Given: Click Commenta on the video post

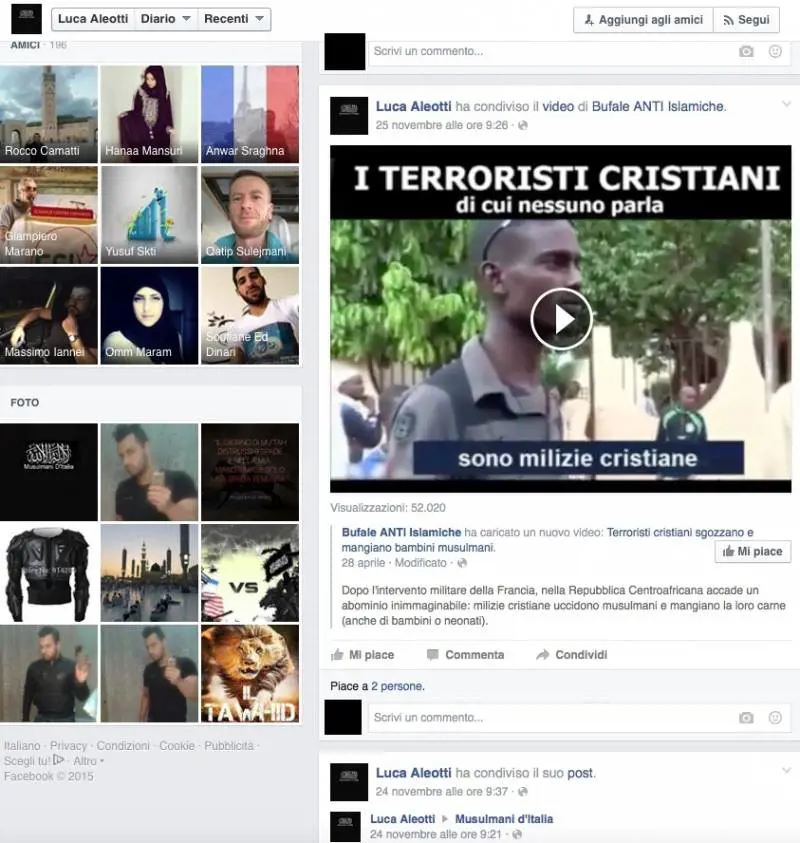Looking at the screenshot, I should pyautogui.click(x=465, y=655).
